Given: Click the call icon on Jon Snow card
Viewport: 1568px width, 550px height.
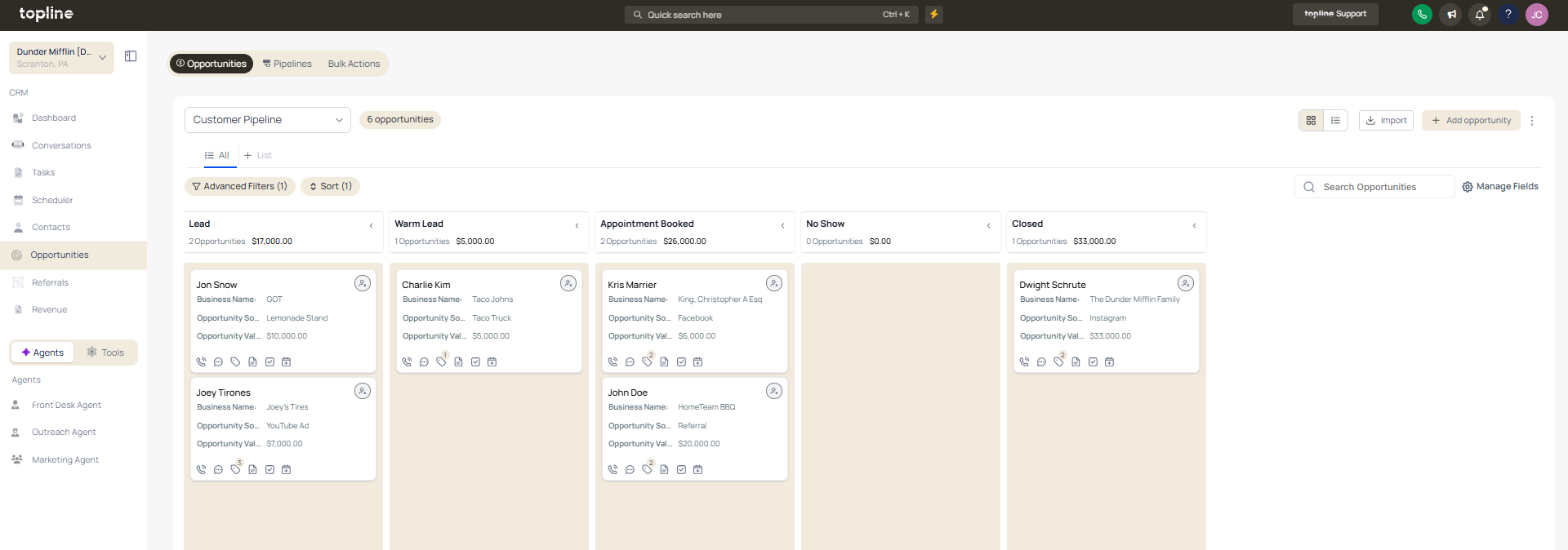Looking at the screenshot, I should point(201,361).
